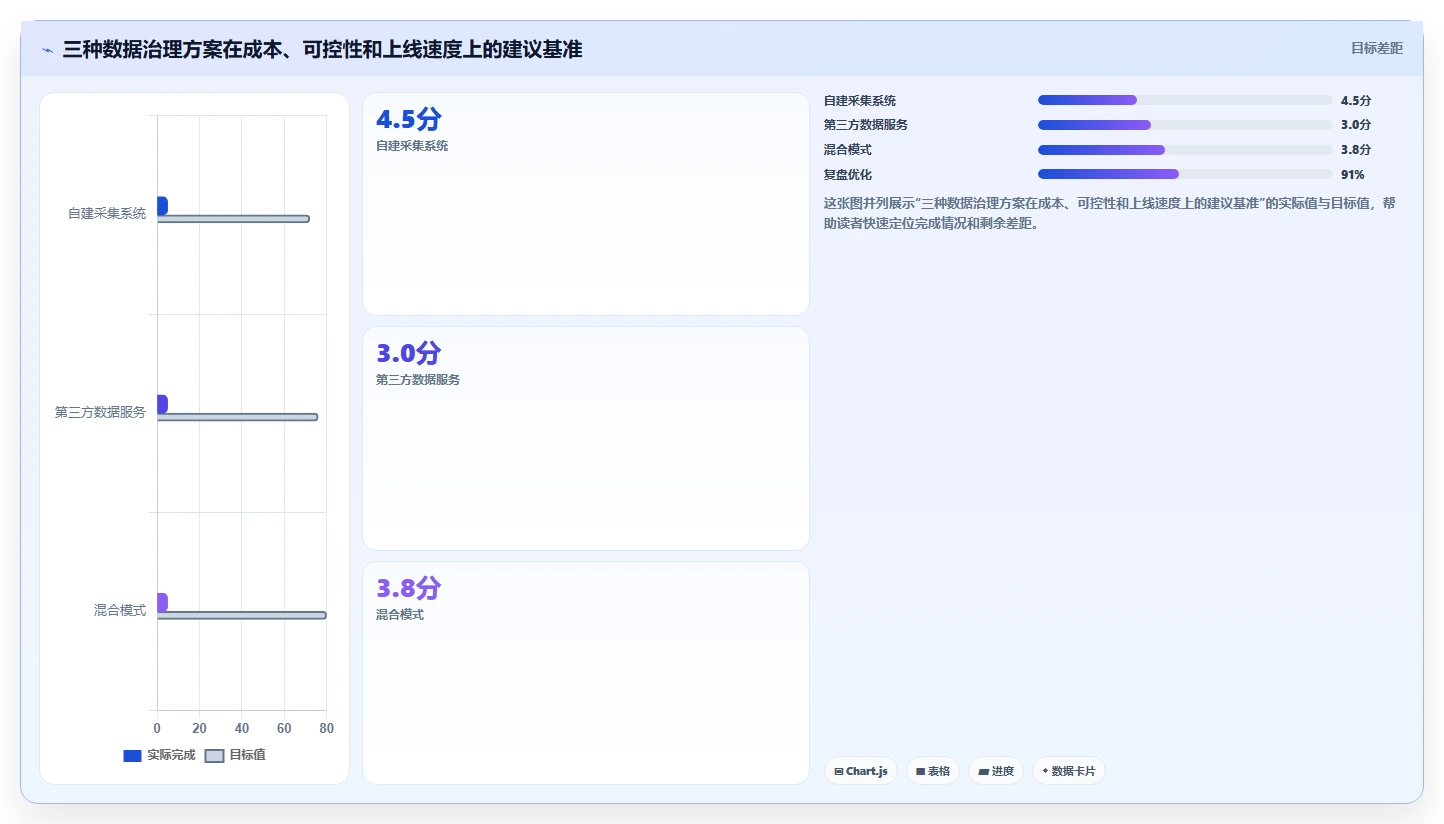
Task: Open the 3.8分 混合模式 card
Action: 585,673
